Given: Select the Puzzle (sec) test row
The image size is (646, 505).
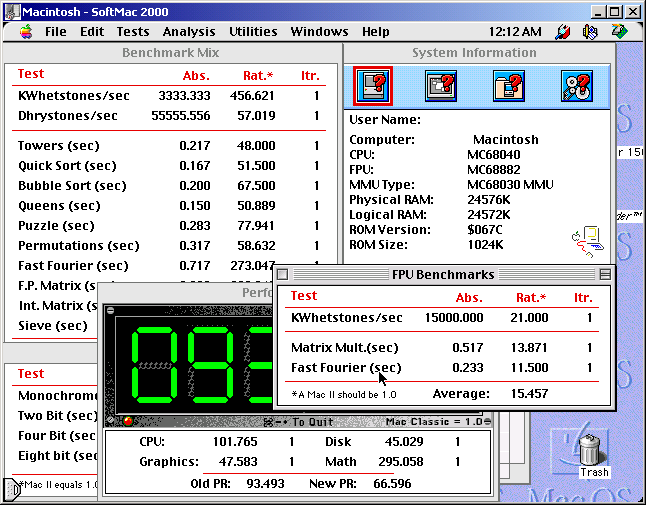Looking at the screenshot, I should point(169,226).
